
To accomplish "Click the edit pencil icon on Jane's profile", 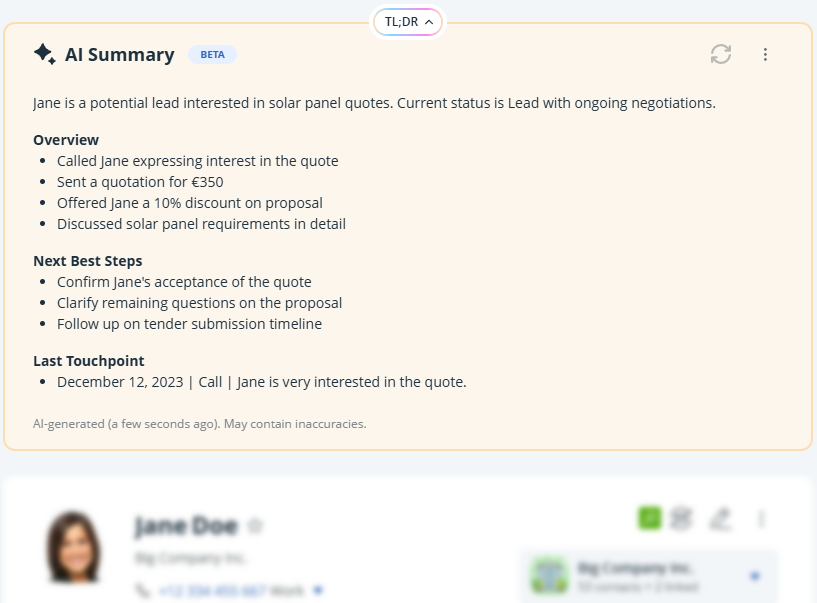I will click(x=722, y=518).
